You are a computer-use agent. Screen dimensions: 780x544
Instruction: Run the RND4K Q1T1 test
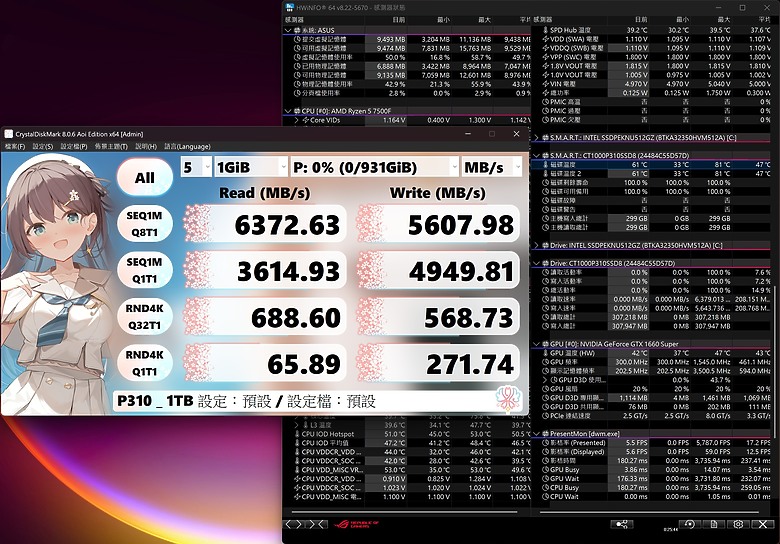(x=145, y=363)
